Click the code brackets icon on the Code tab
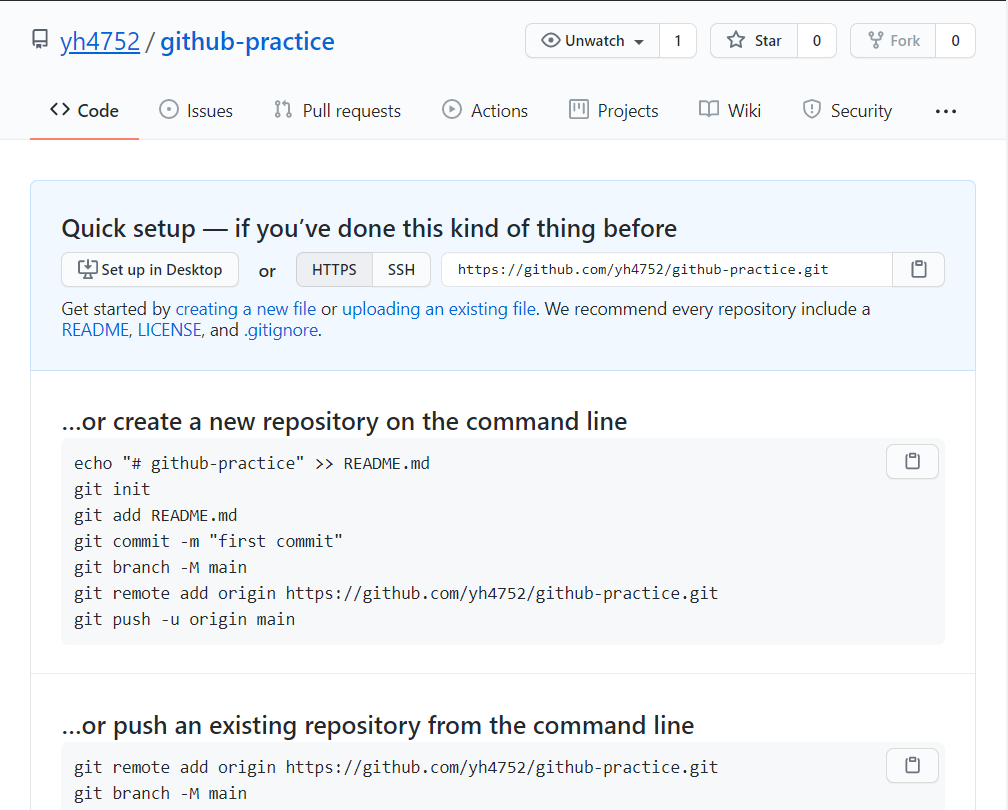Viewport: 1008px width, 810px height. coord(60,109)
